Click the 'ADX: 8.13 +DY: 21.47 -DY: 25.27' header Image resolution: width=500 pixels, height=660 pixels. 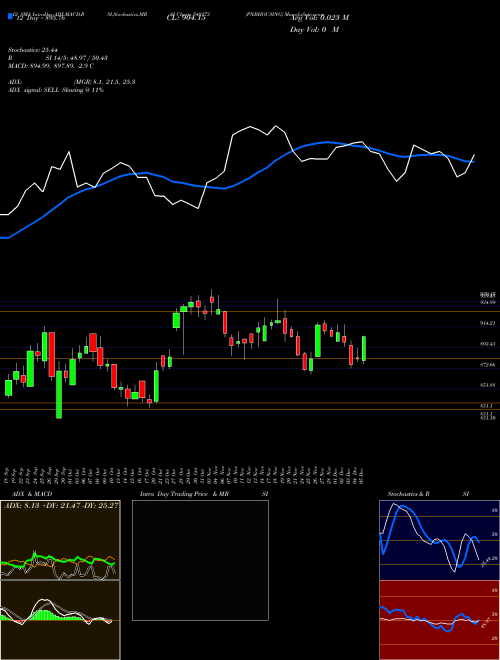tap(61, 505)
